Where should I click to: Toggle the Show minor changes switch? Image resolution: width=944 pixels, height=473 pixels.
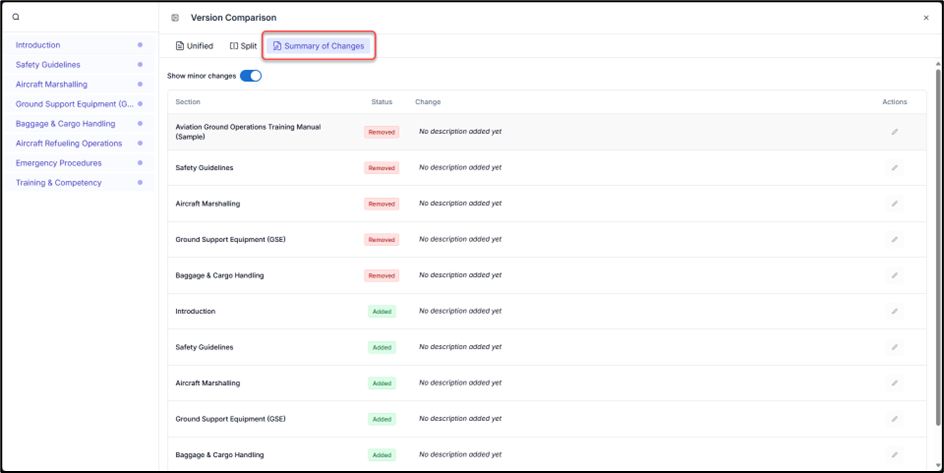point(250,76)
